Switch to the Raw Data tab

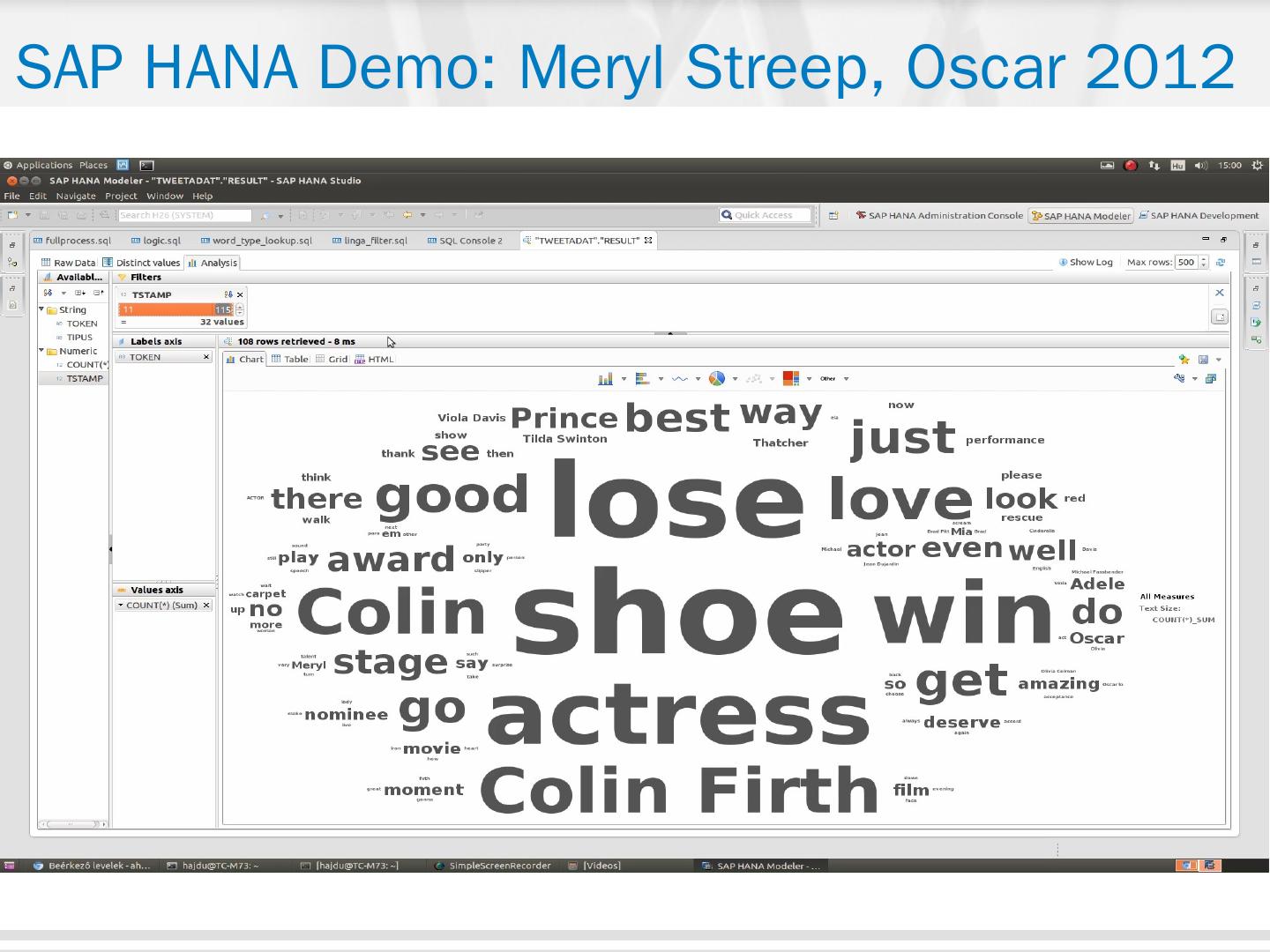[68, 263]
